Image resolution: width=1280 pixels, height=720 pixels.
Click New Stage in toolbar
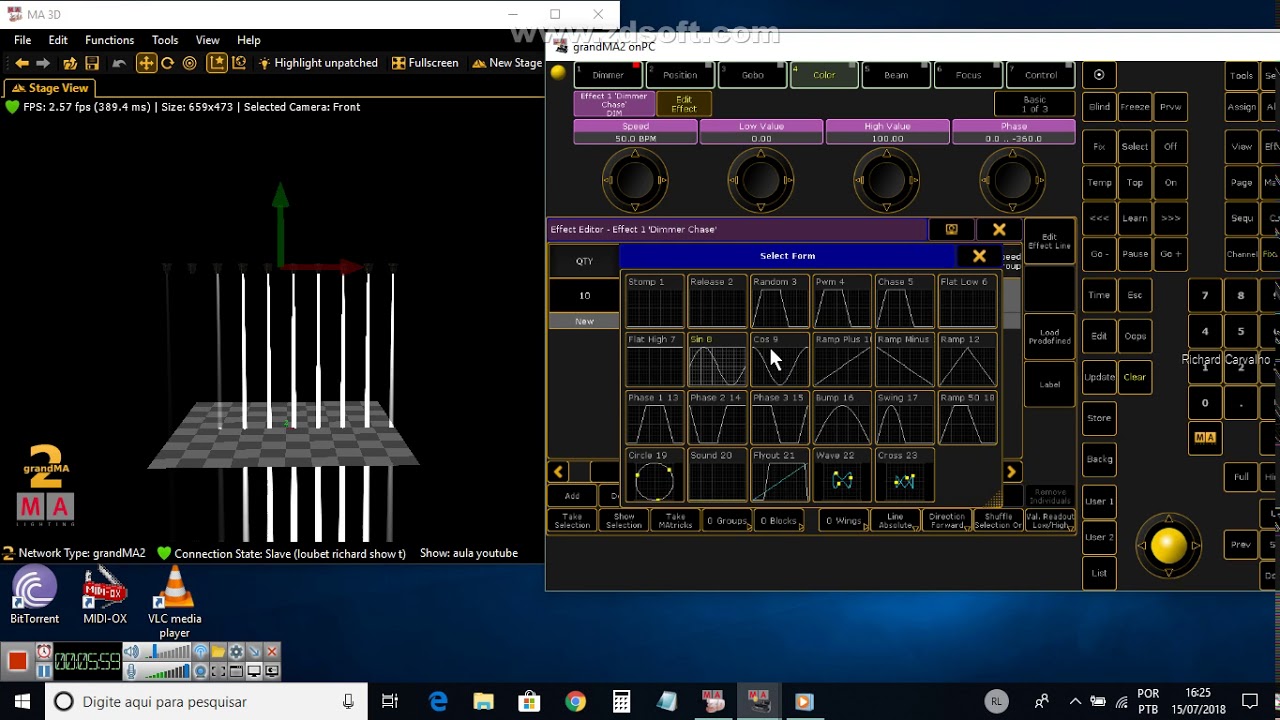(507, 63)
